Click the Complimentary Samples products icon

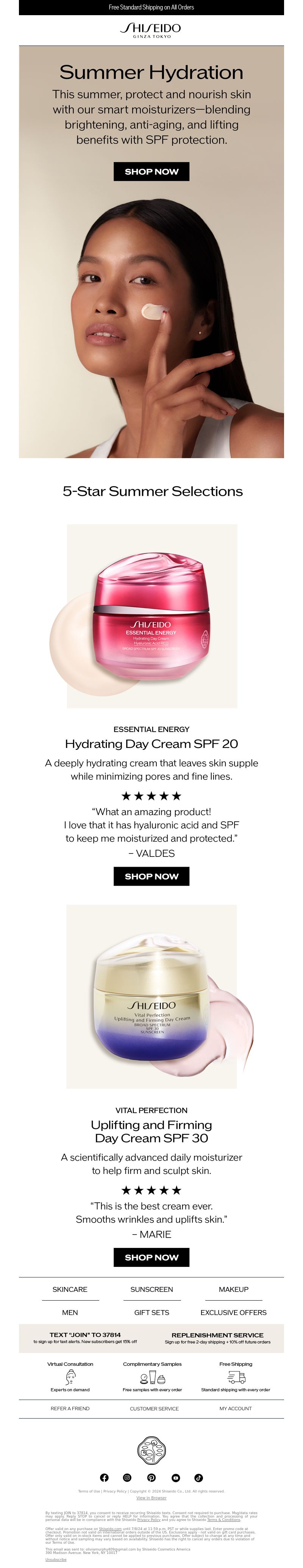(152, 1378)
